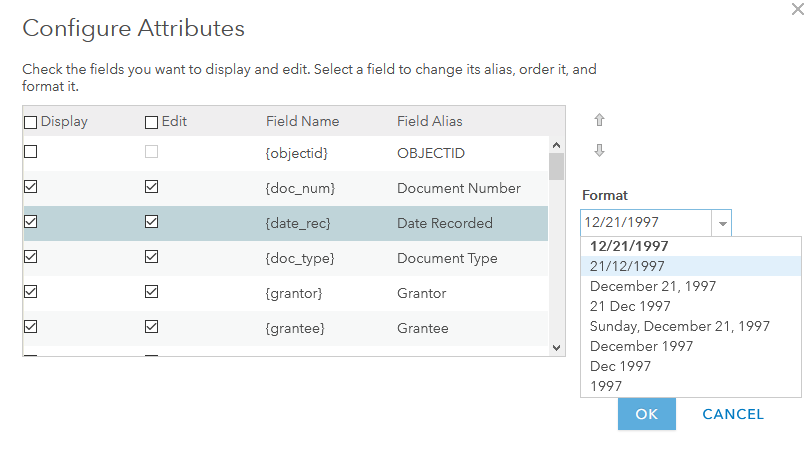The image size is (810, 459).
Task: Confirm changes with the OK button
Action: click(x=646, y=414)
